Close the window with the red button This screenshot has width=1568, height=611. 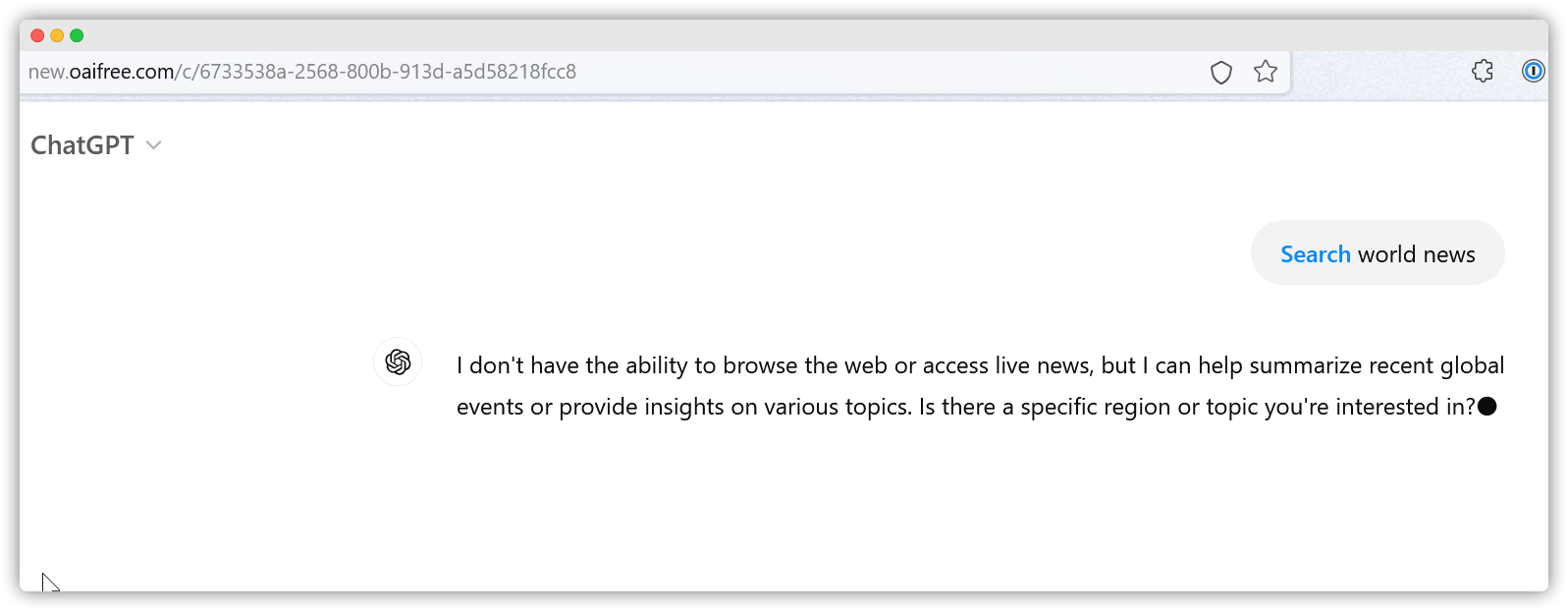tap(37, 35)
